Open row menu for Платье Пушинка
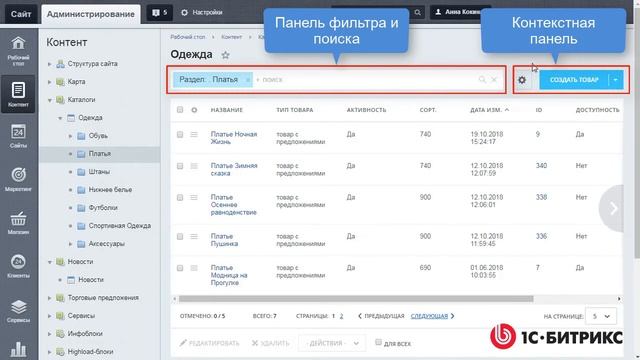Image resolution: width=640 pixels, height=360 pixels. (194, 236)
